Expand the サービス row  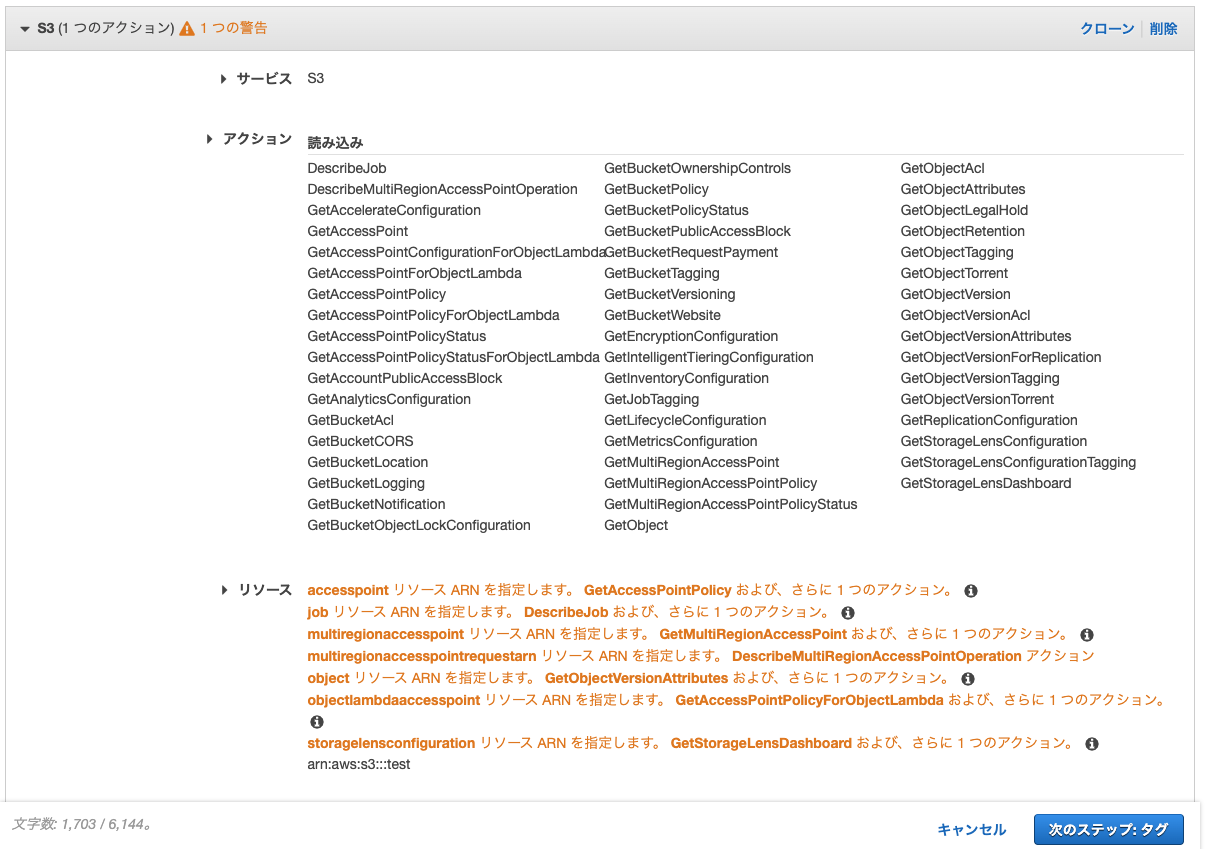coord(224,79)
